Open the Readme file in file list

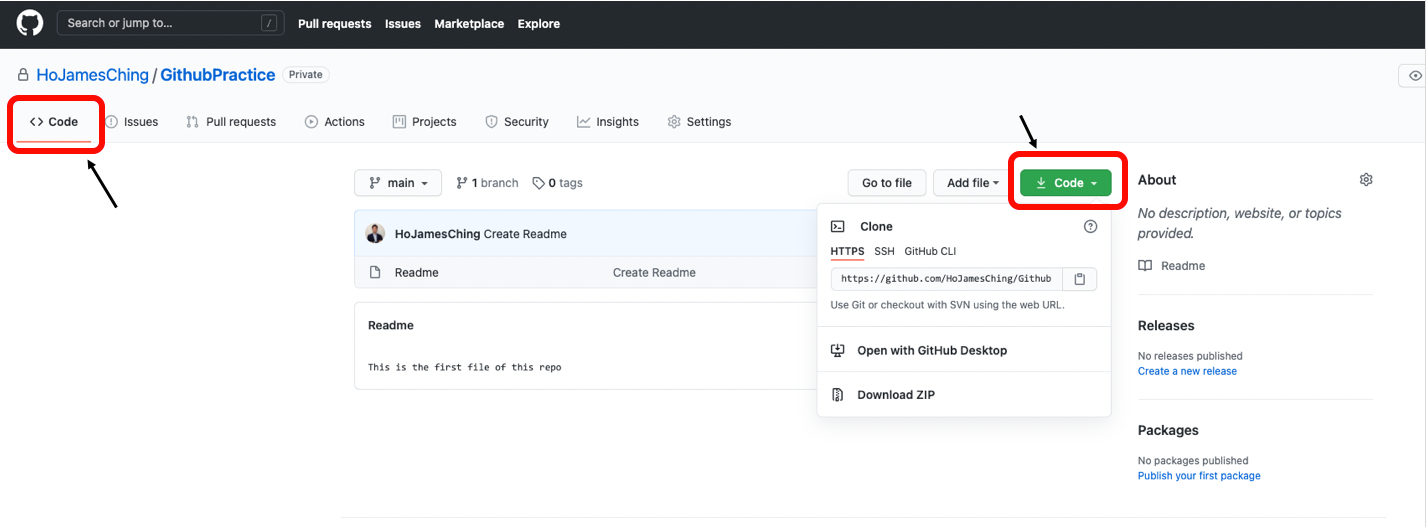pyautogui.click(x=417, y=273)
